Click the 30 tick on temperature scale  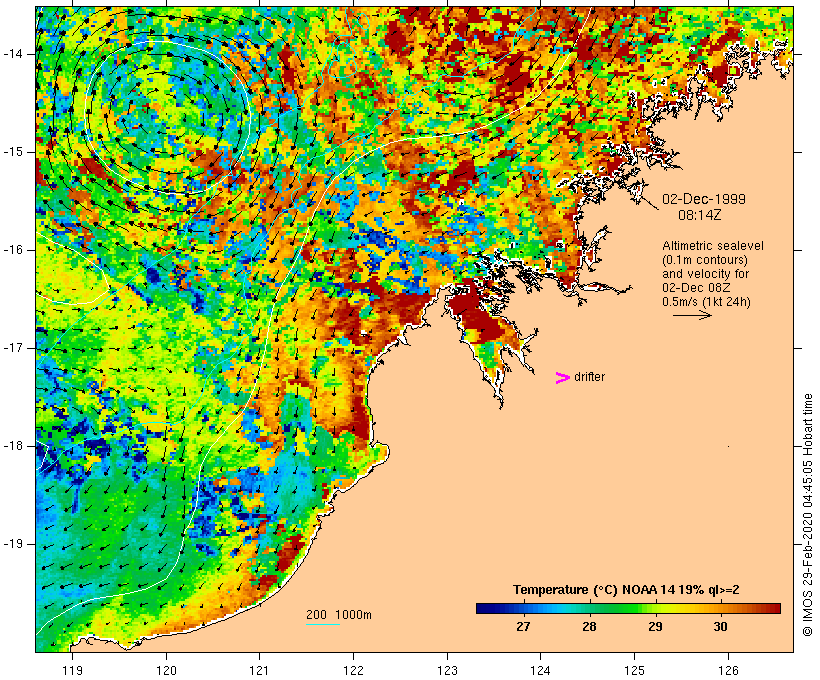pos(721,626)
